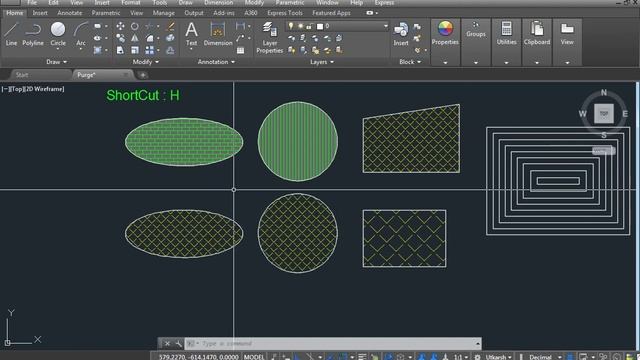640x360 pixels.
Task: Open the Groups panel
Action: point(476,30)
